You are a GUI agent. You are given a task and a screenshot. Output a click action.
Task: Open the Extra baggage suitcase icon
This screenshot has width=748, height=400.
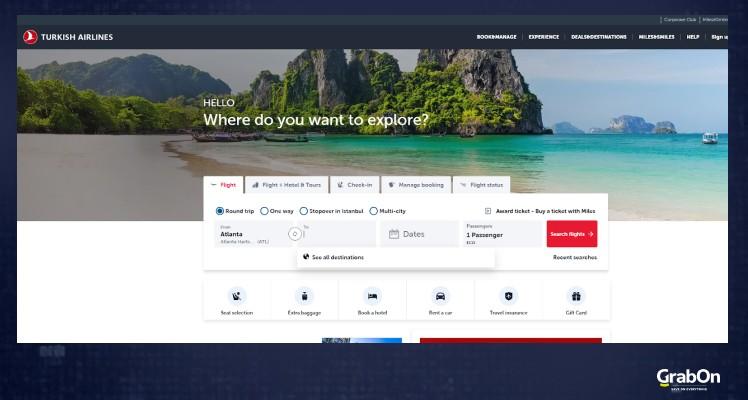(304, 296)
